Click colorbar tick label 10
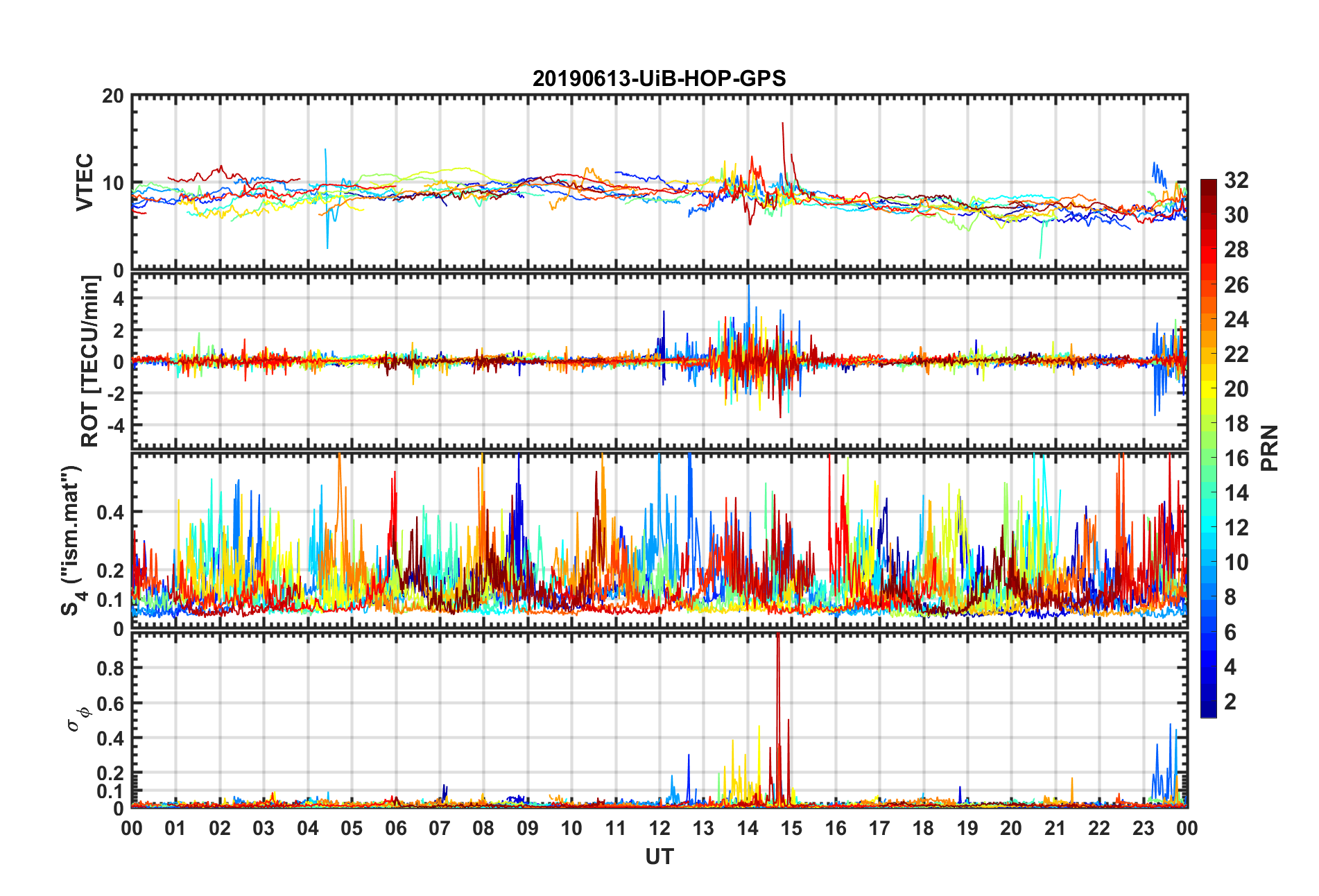 [x=1236, y=562]
